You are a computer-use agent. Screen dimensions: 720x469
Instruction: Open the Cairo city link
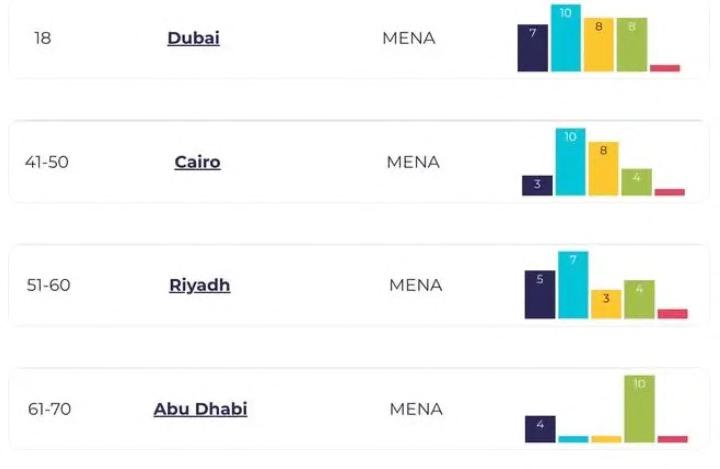pos(197,162)
